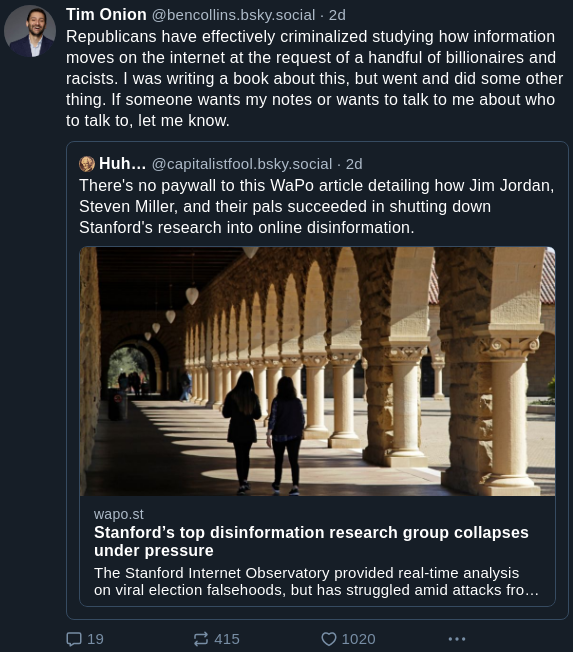Open @capitalistfool.bsky.social handle
The height and width of the screenshot is (652, 573).
pos(242,164)
